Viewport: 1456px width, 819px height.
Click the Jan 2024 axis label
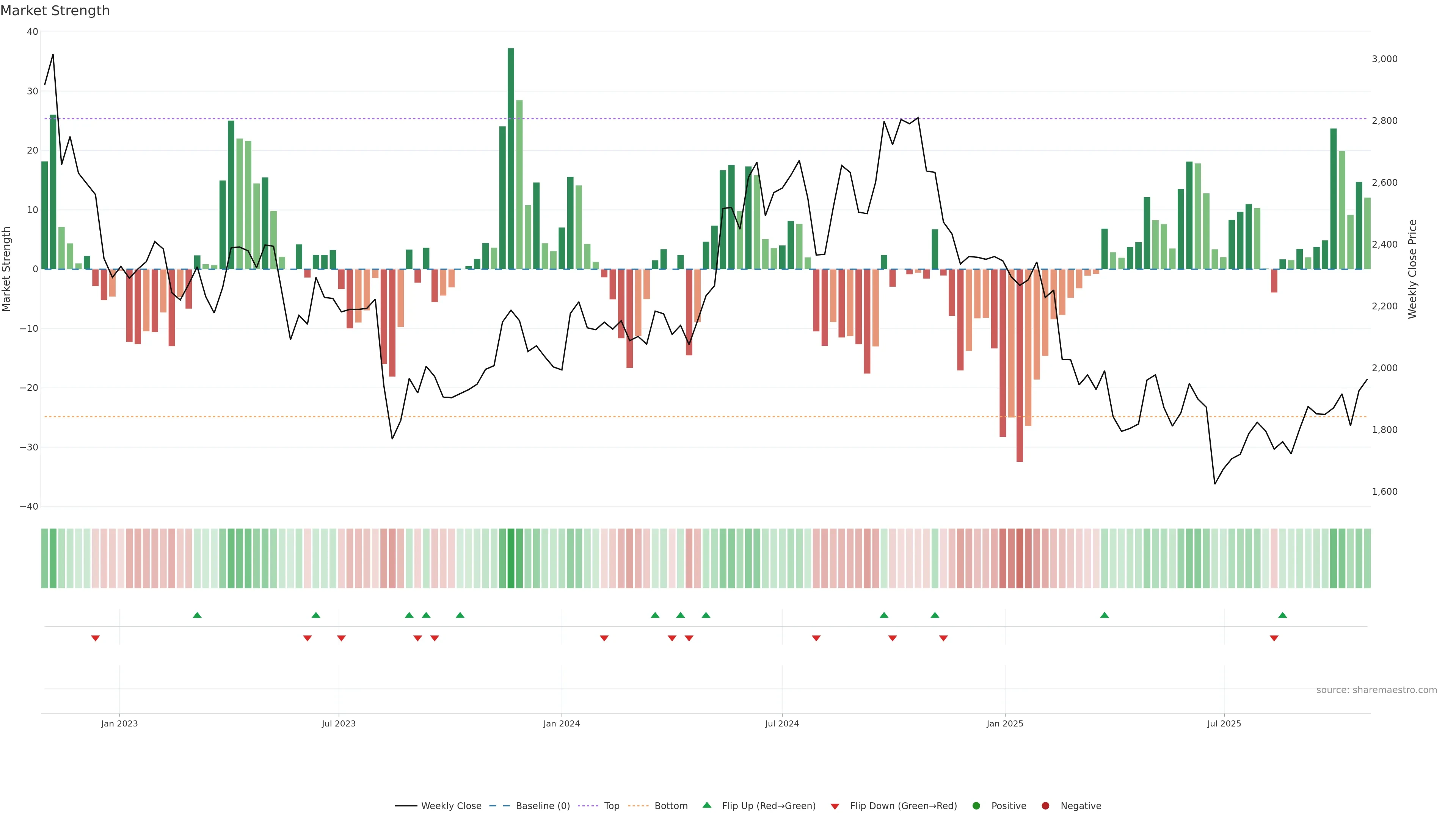561,723
